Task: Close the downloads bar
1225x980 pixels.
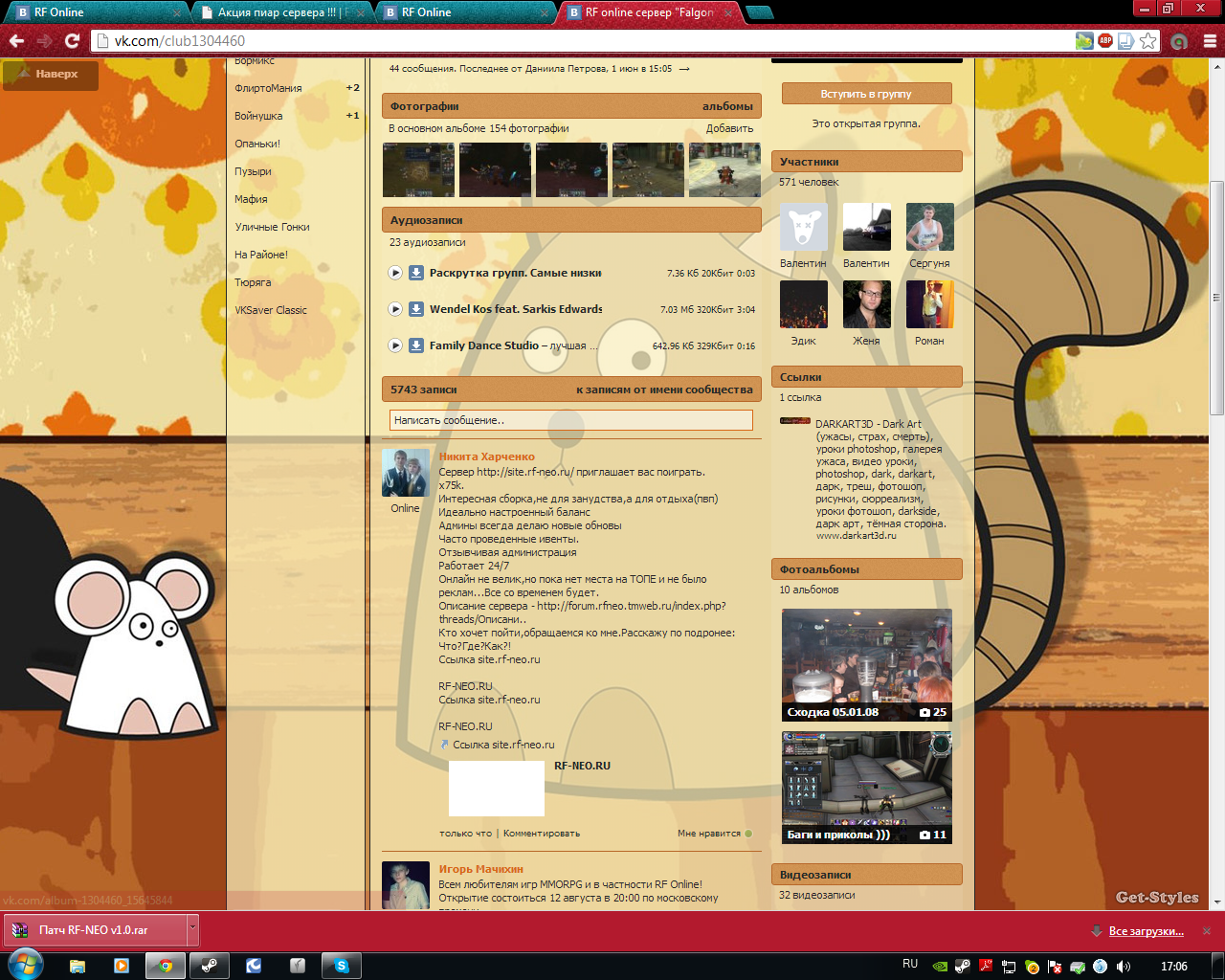Action: 1207,931
